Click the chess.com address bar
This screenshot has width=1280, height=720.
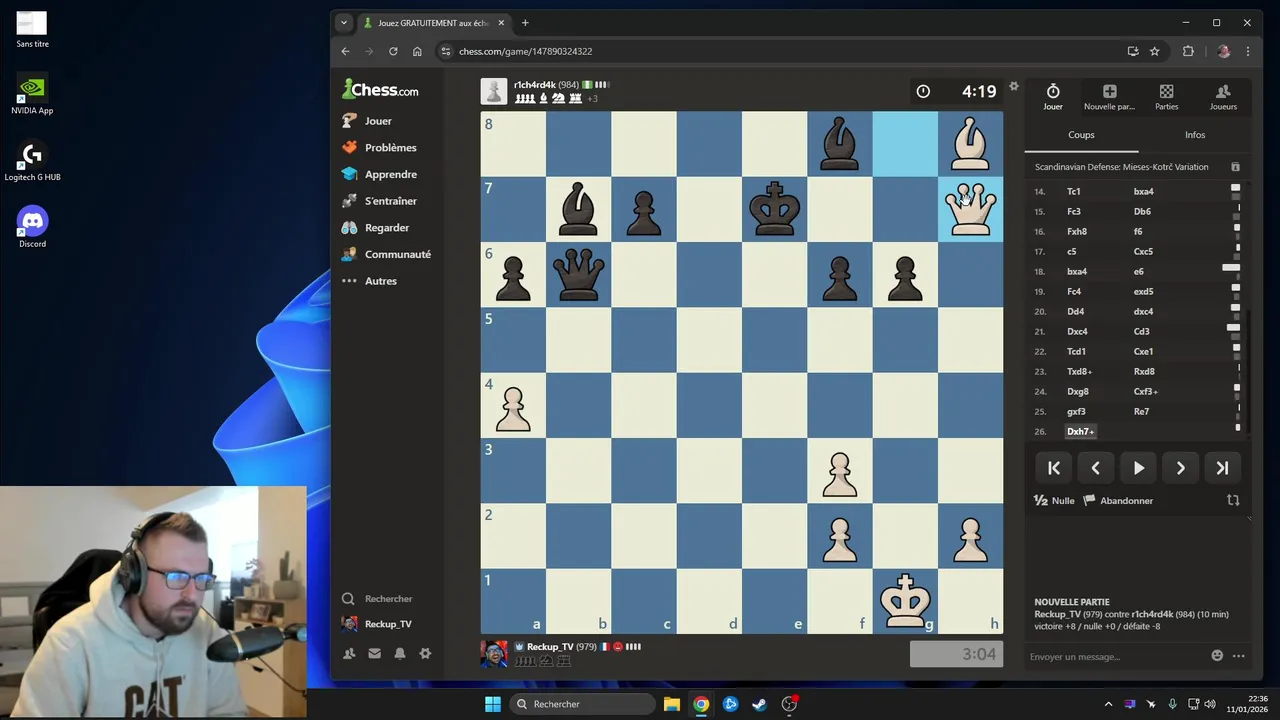tap(780, 51)
